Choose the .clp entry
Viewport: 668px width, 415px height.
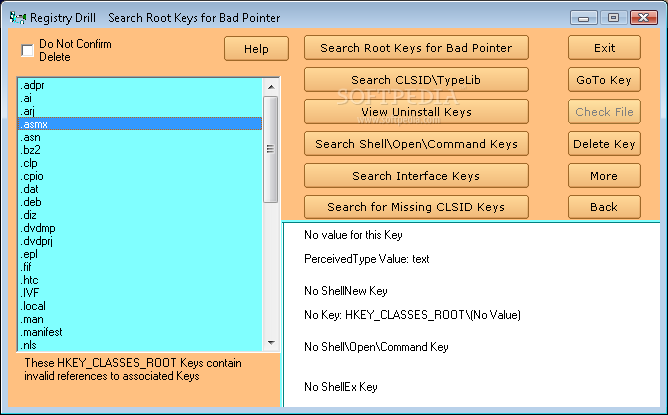tap(140, 163)
